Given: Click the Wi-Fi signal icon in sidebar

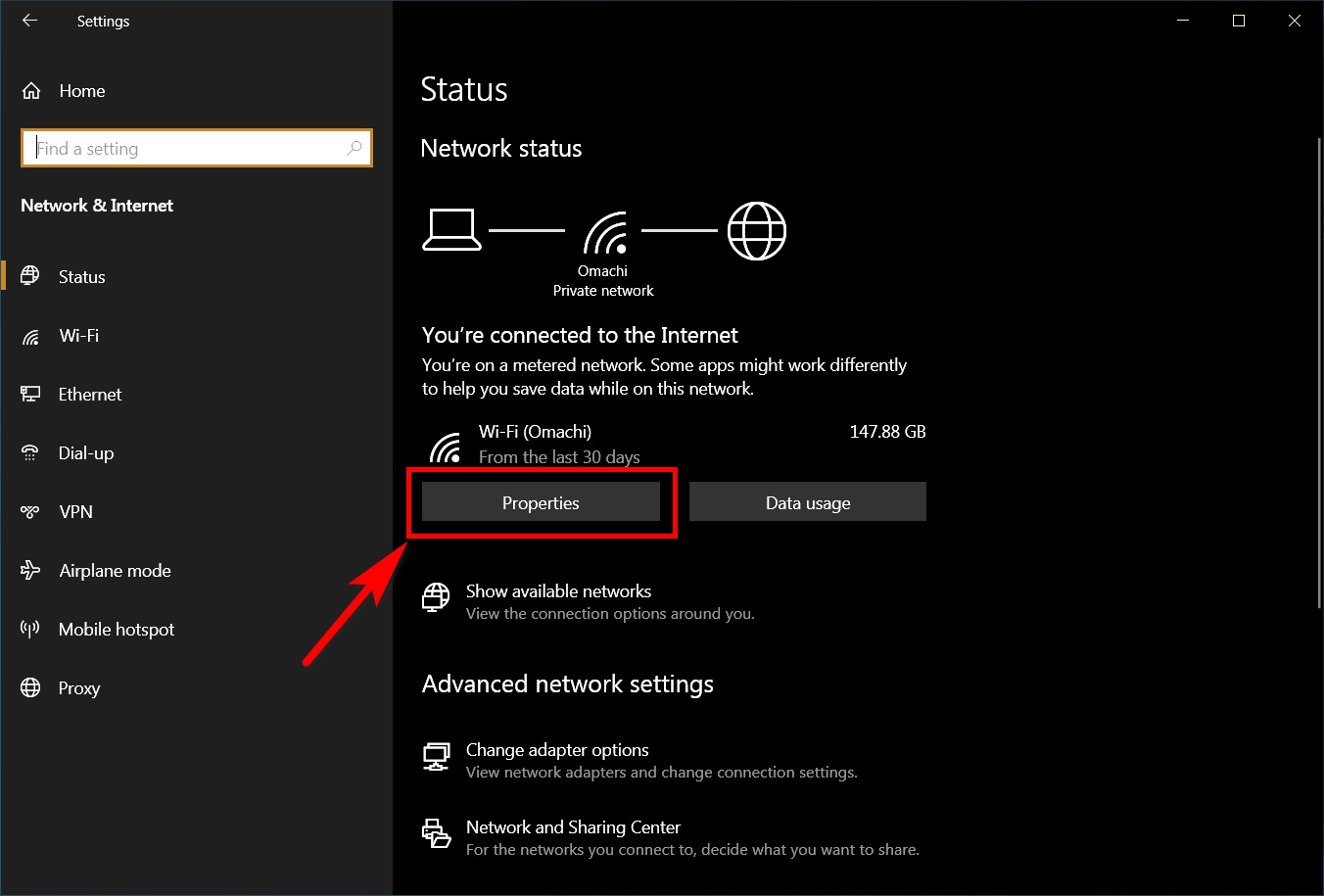Looking at the screenshot, I should pyautogui.click(x=30, y=336).
